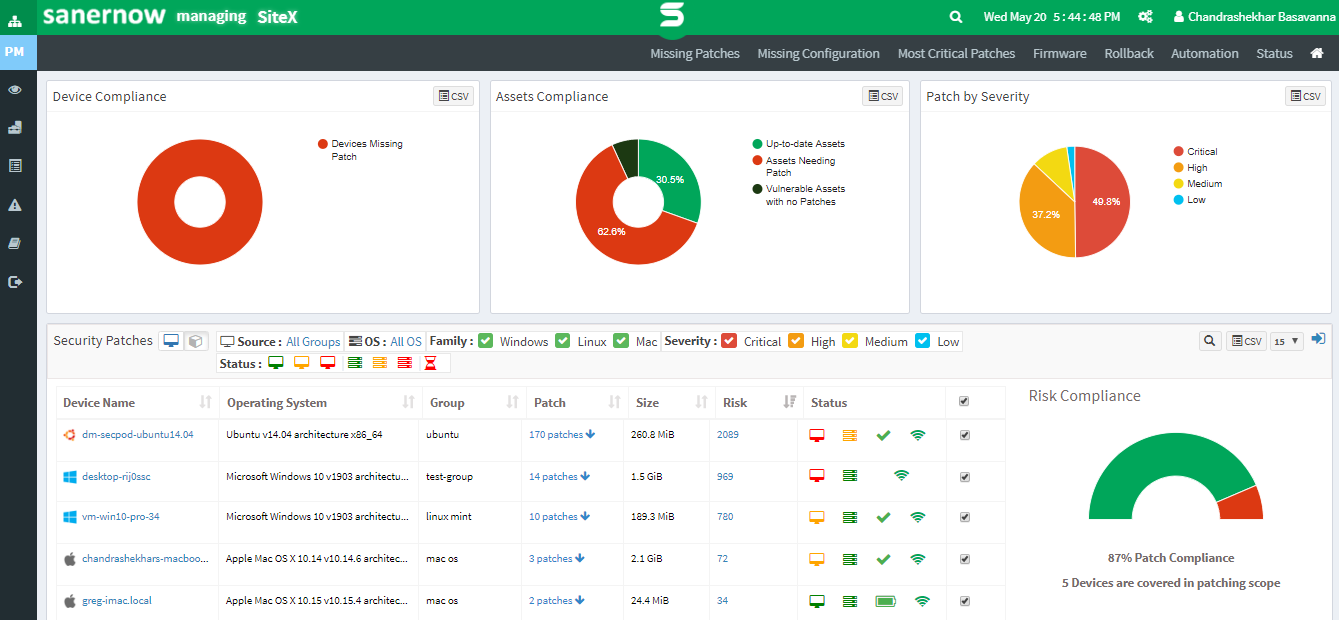Click the warning triangle icon in the sidebar
Image resolution: width=1339 pixels, height=620 pixels.
[x=15, y=205]
